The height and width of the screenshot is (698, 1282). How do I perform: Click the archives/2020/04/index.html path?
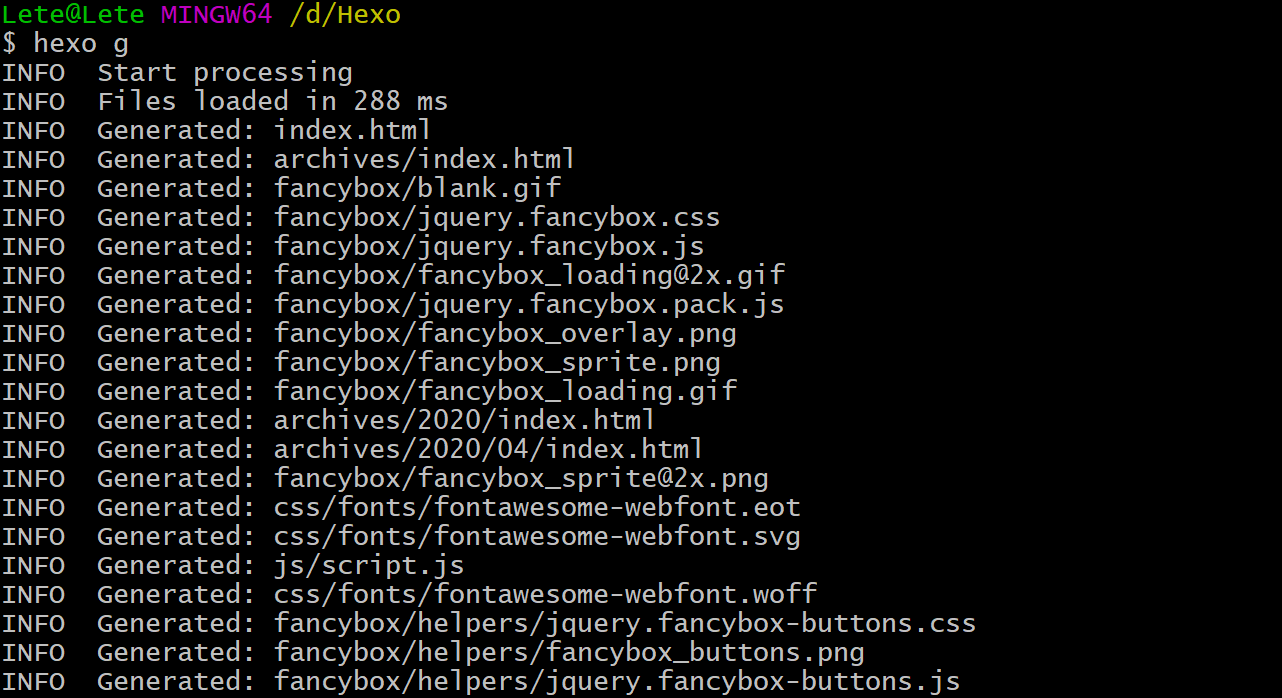488,450
